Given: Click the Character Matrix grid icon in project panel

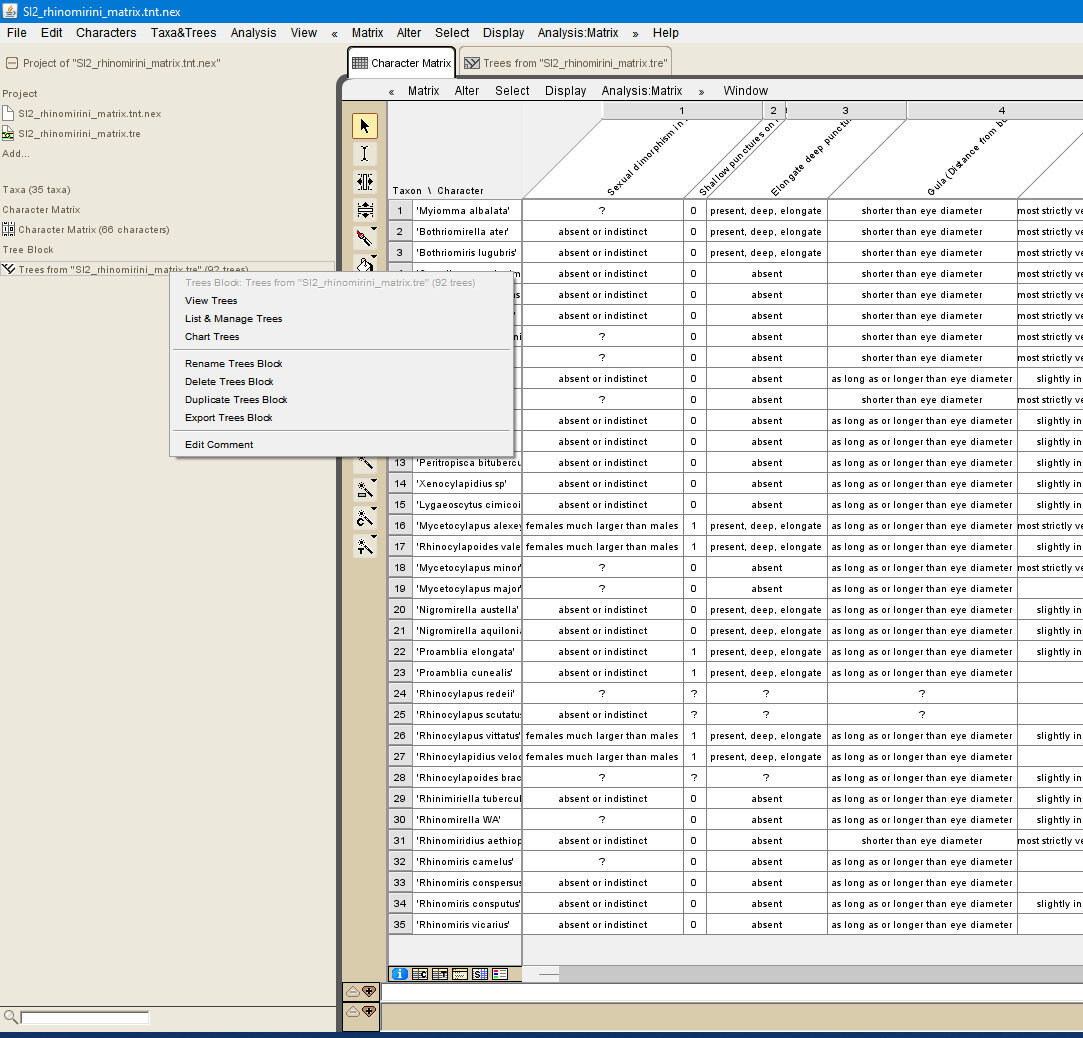Looking at the screenshot, I should tap(8, 229).
